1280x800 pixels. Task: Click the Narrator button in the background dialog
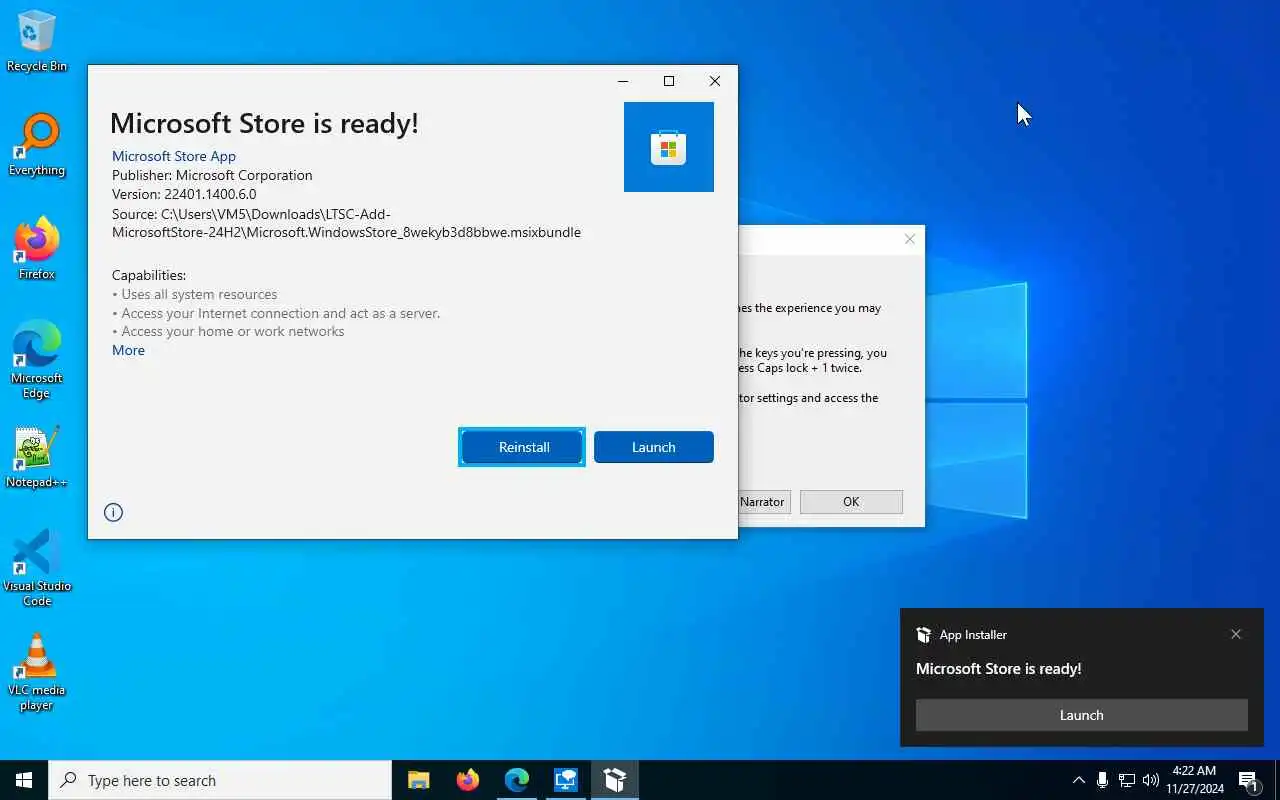tap(764, 502)
